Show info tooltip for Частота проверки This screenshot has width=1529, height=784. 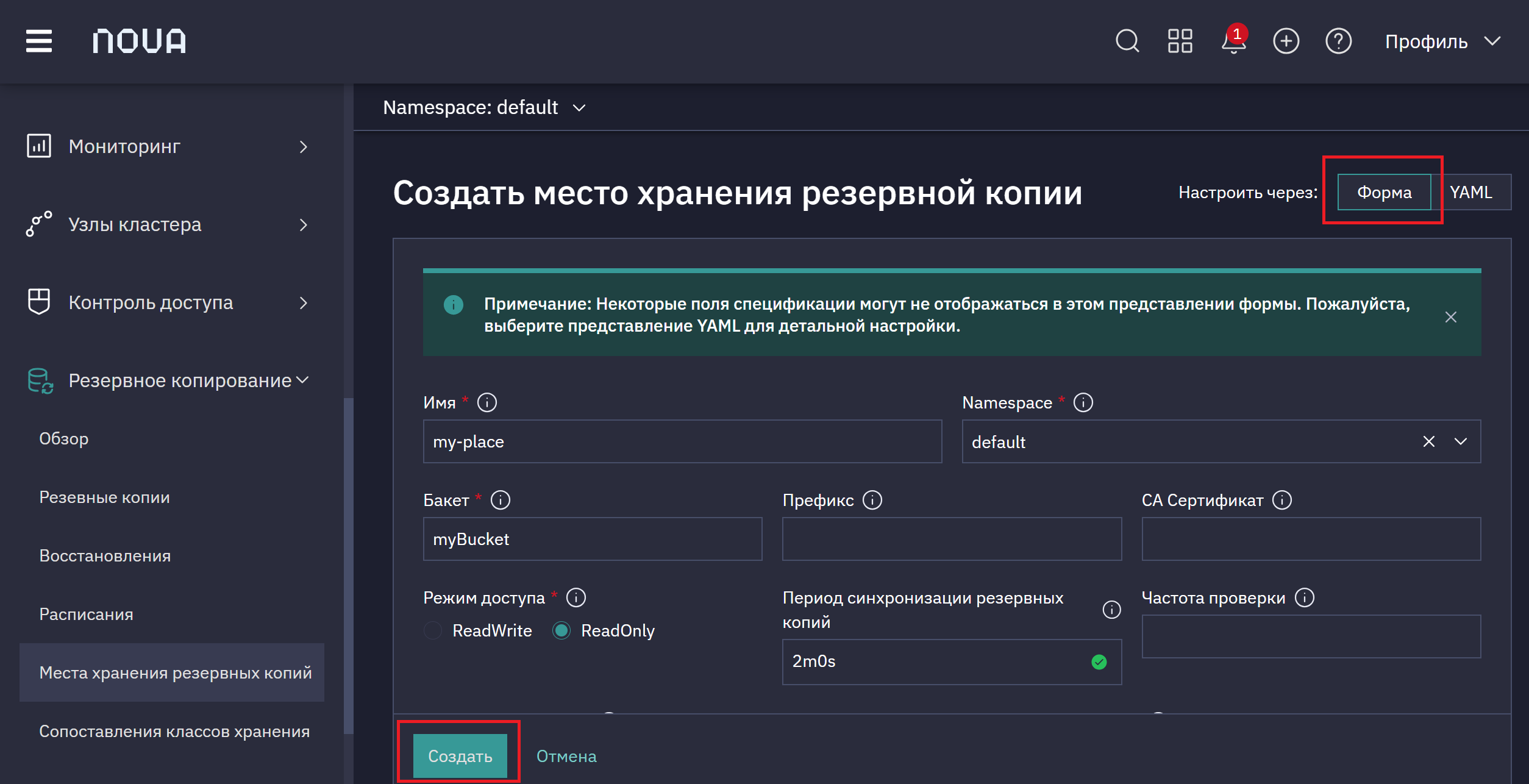click(x=1305, y=597)
